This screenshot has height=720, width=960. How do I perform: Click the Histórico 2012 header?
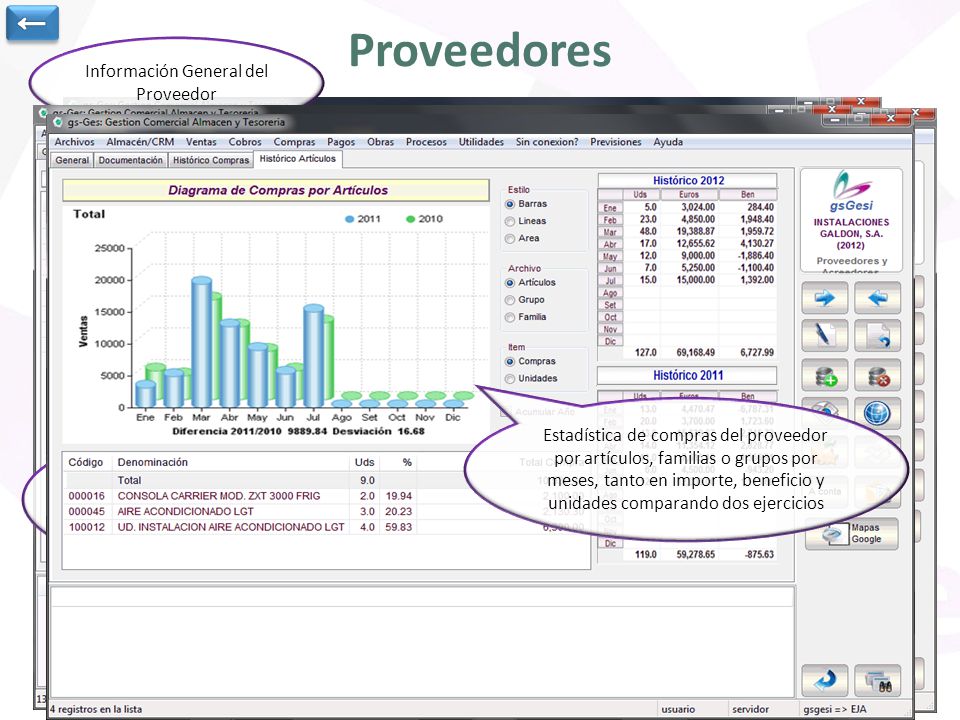coord(688,181)
